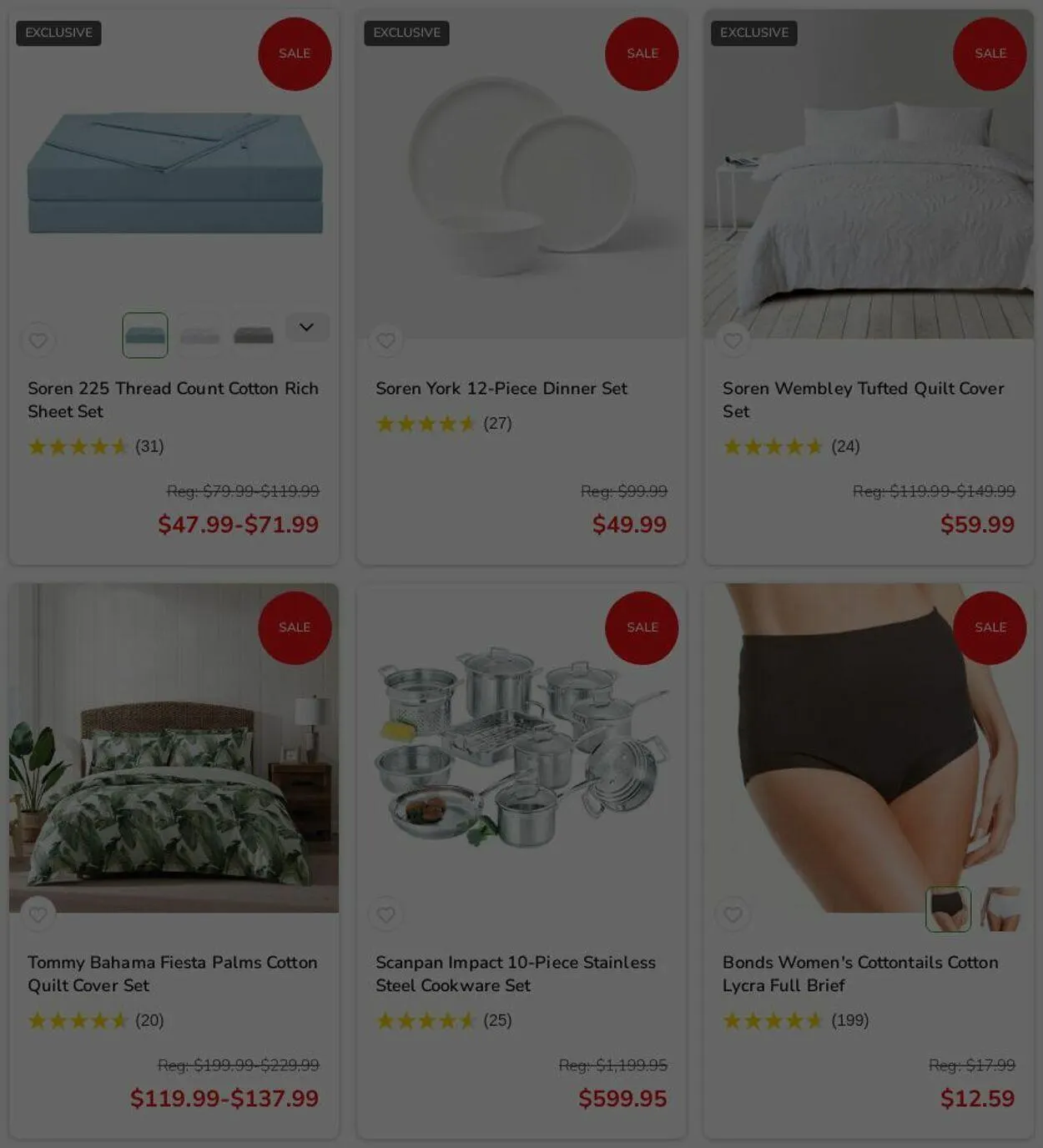Screen dimensions: 1043x1148
Task: Open Soren 225 Thread Count Sheet Set title
Action: pos(173,400)
